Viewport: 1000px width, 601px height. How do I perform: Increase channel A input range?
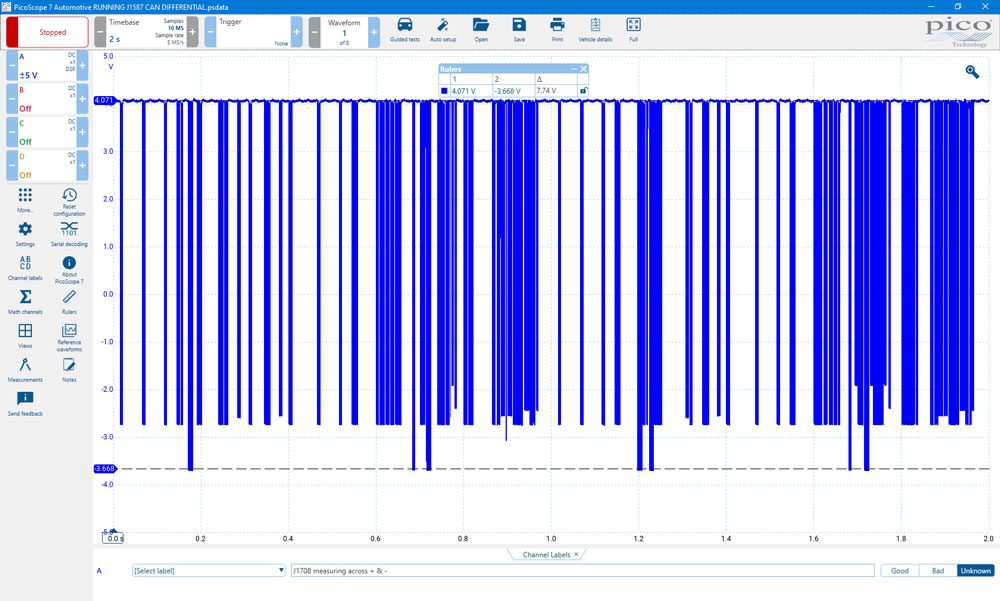[x=82, y=66]
